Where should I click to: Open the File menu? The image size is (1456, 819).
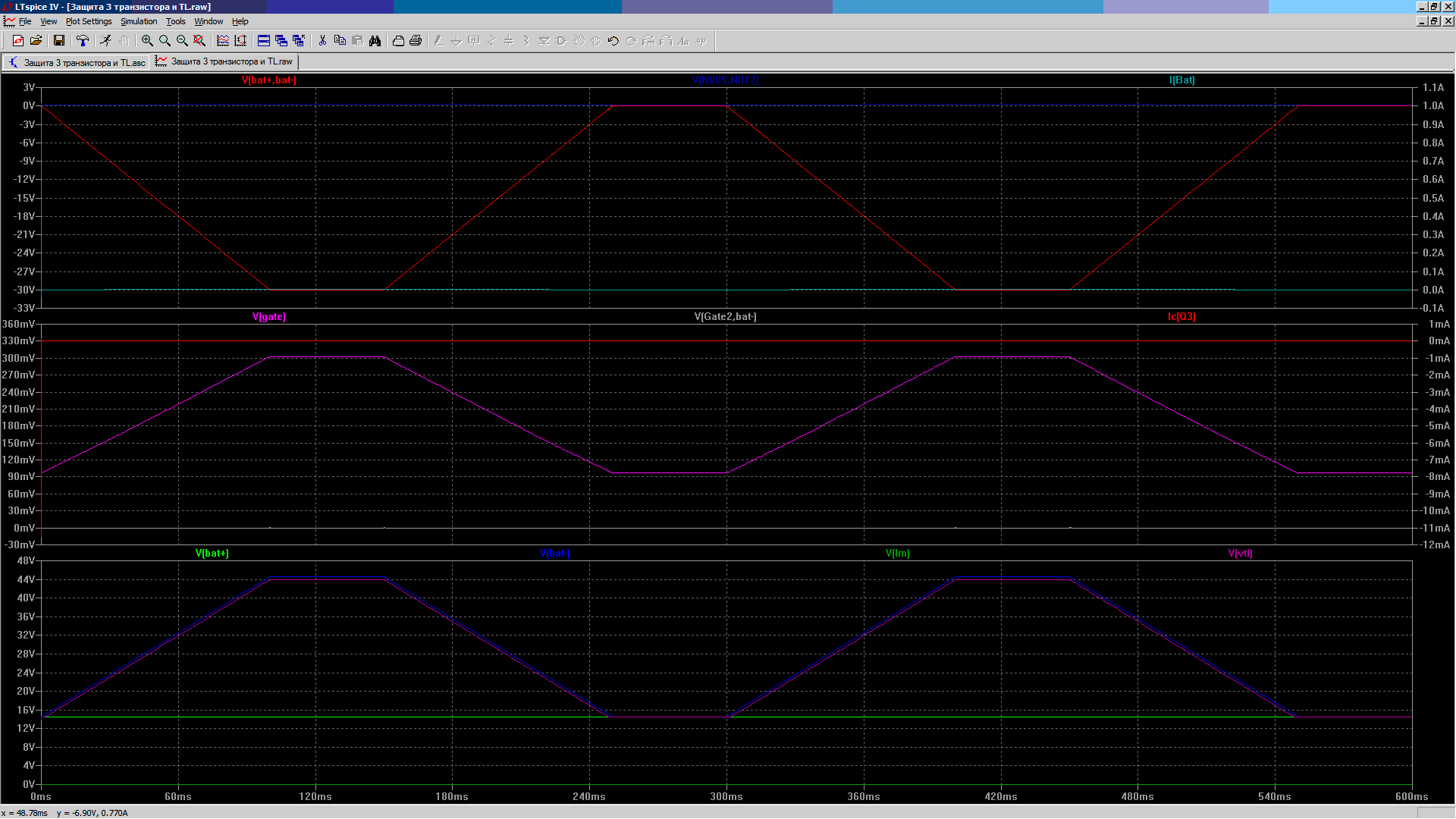[x=25, y=21]
